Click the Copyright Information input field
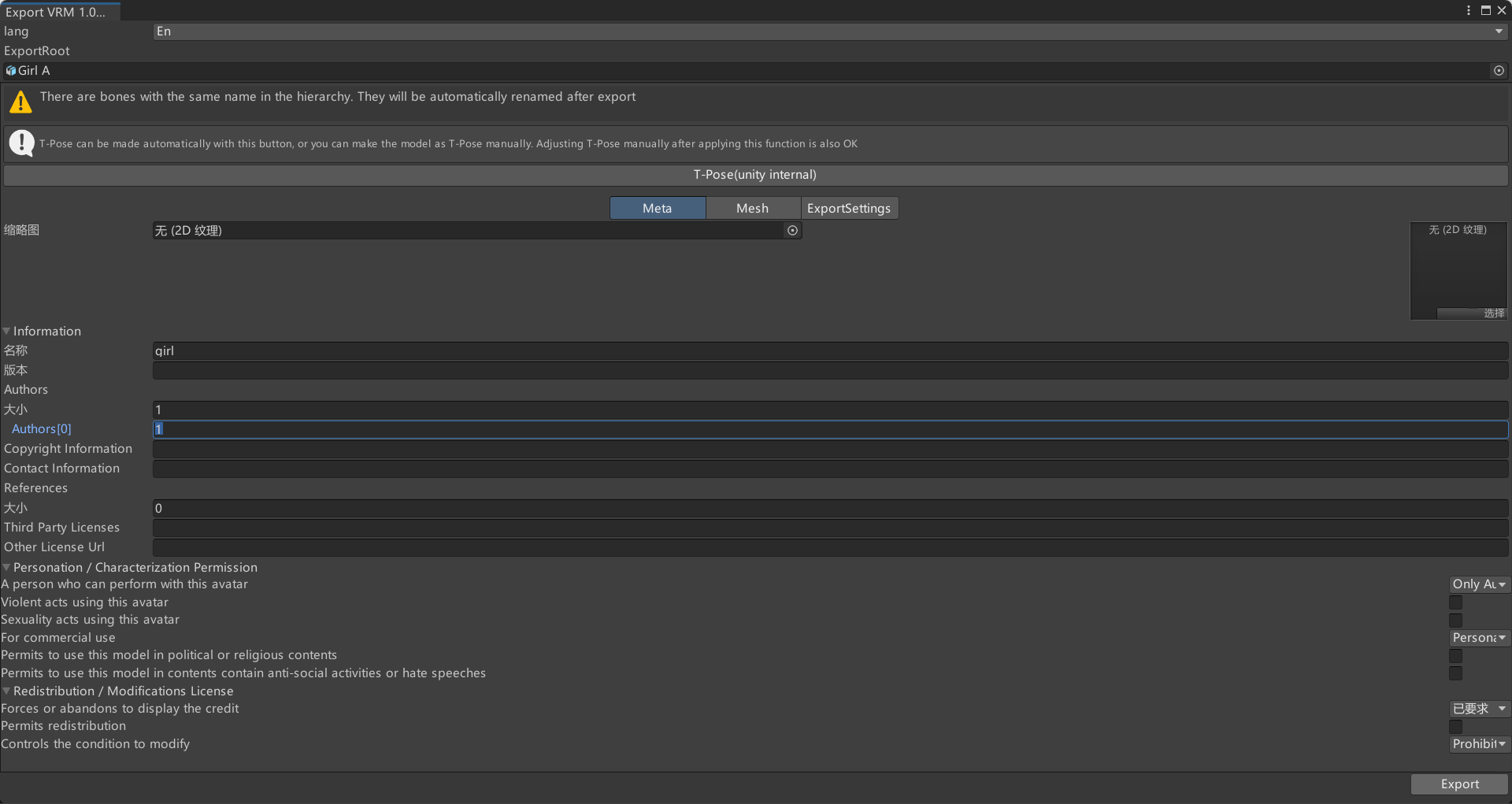 830,449
